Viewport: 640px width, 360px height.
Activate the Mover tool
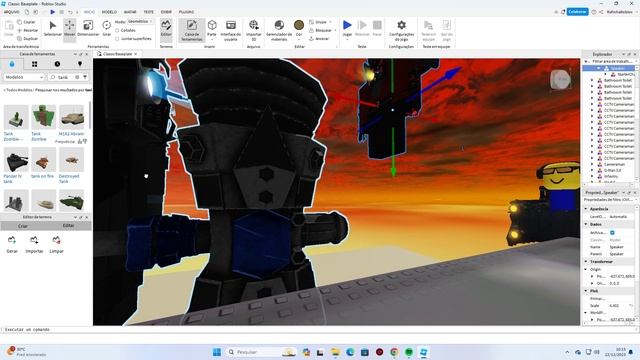coord(69,29)
